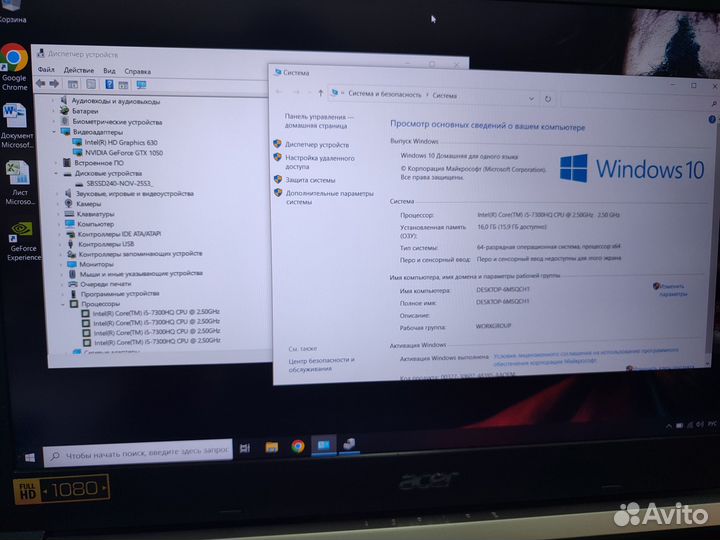Click the monitor scan icon in Device Manager toolbar
The width and height of the screenshot is (720, 540).
tap(141, 85)
